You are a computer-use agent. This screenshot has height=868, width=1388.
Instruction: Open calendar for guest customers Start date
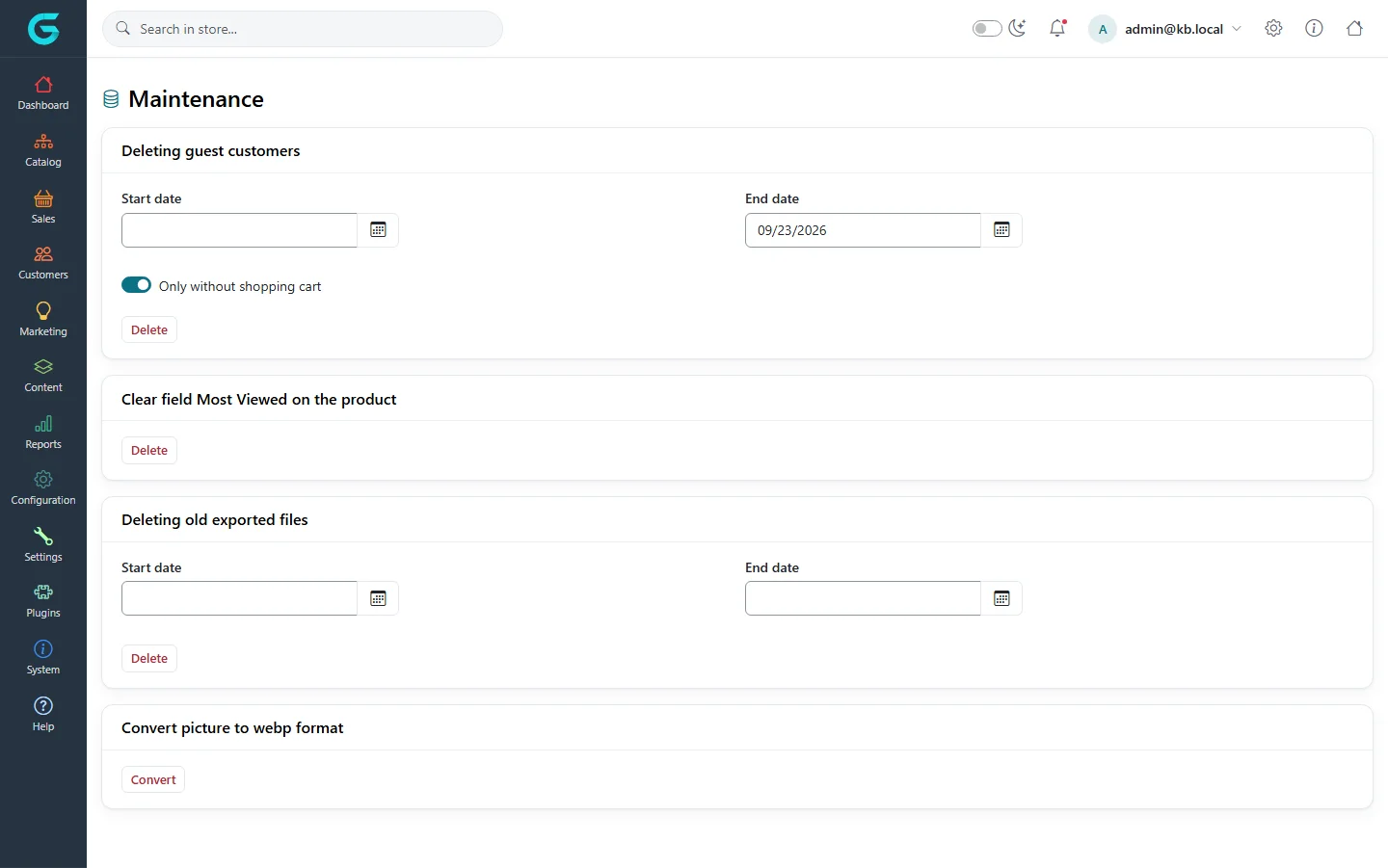click(378, 230)
